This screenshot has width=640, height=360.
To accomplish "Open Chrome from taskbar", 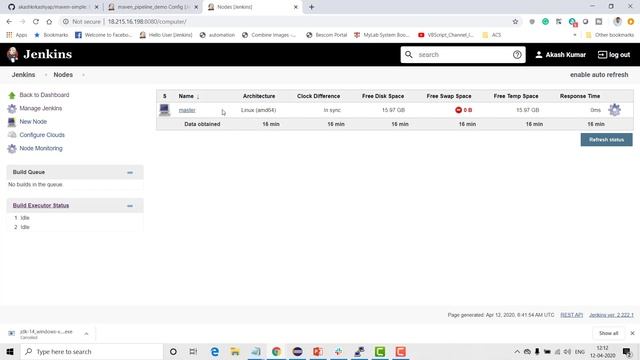I will click(276, 351).
